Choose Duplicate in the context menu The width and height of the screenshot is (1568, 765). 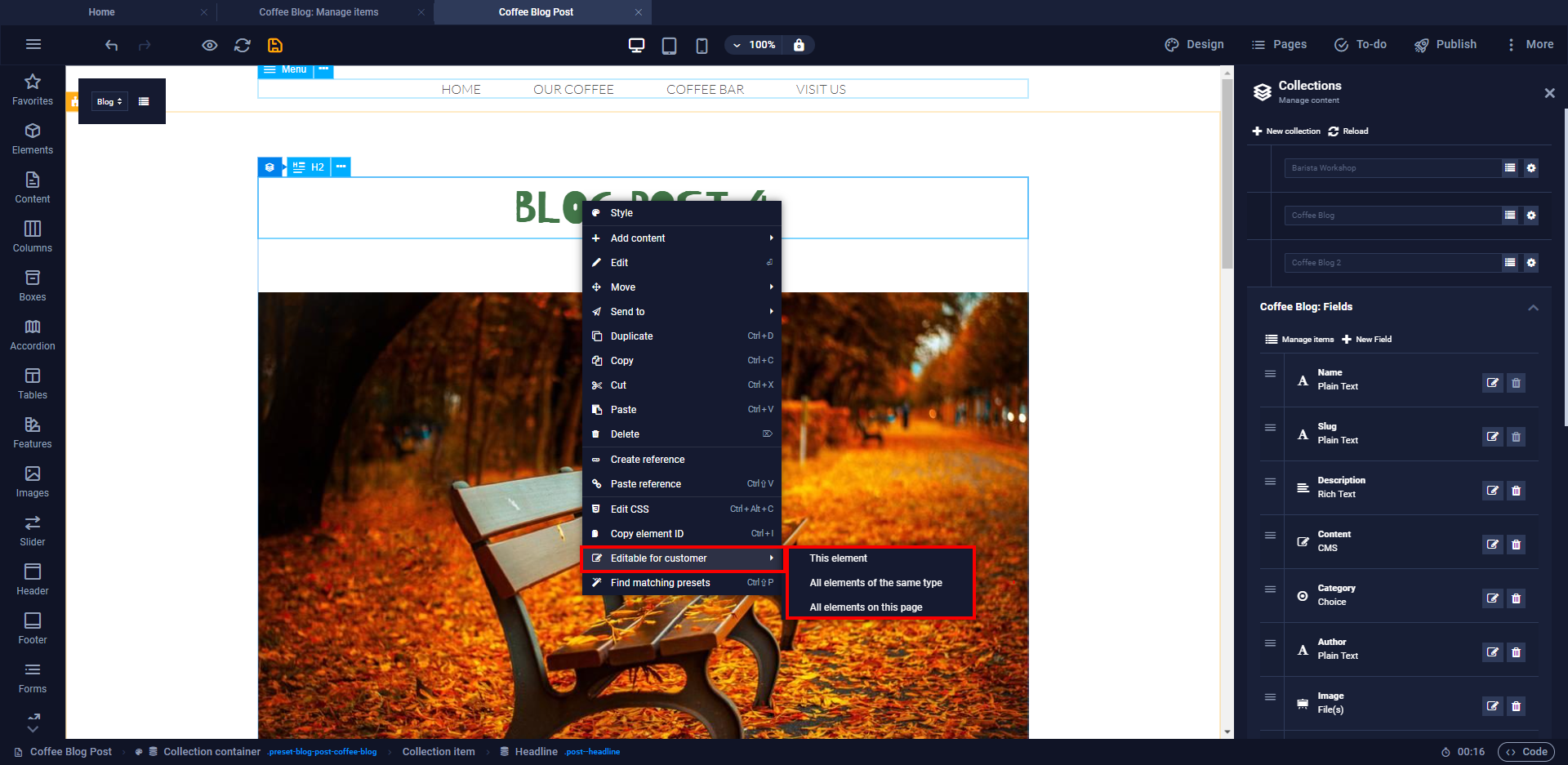click(x=631, y=336)
